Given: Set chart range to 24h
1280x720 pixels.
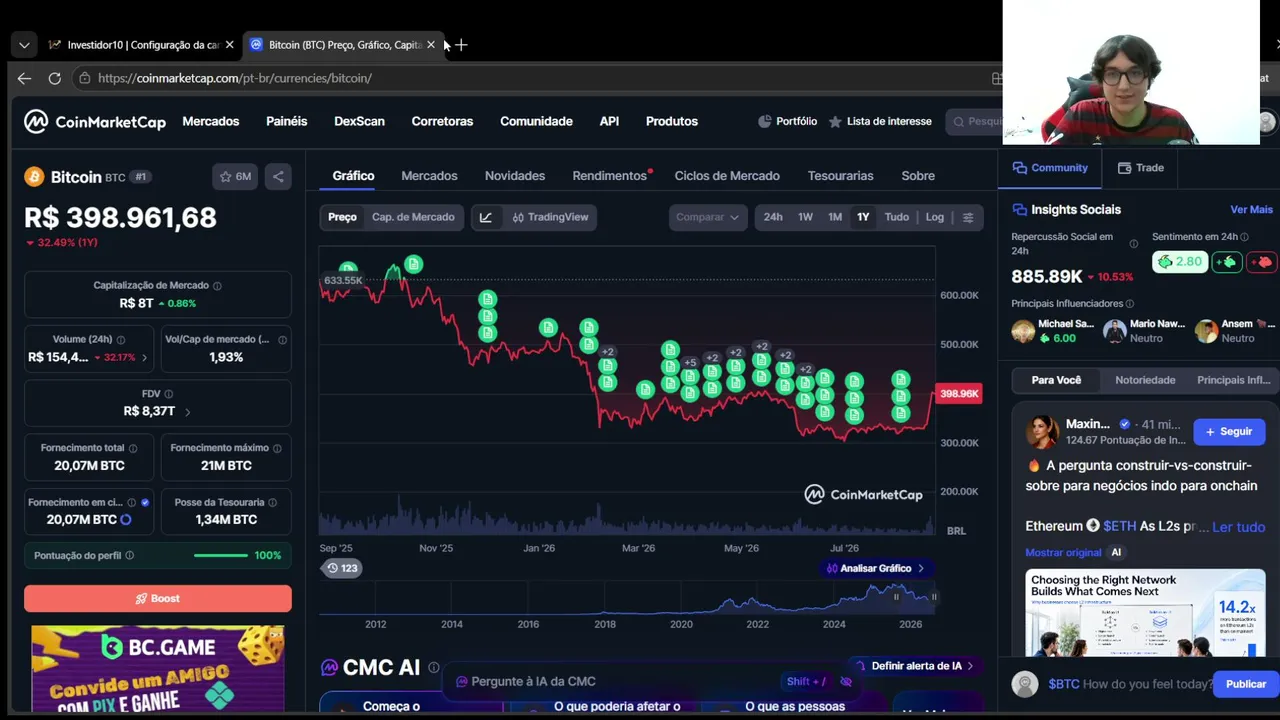Looking at the screenshot, I should point(773,217).
